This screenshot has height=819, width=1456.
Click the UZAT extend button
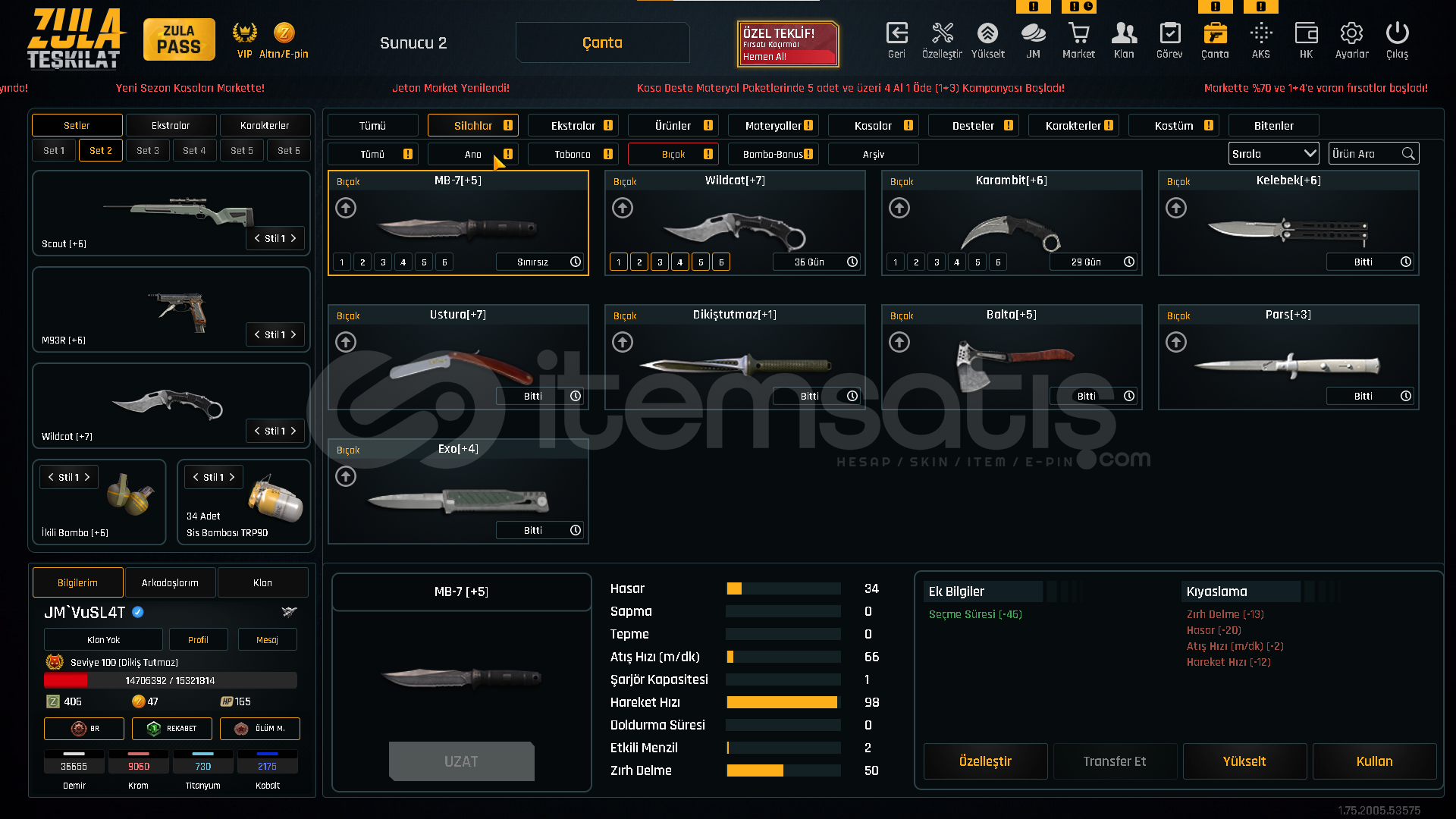(x=461, y=761)
